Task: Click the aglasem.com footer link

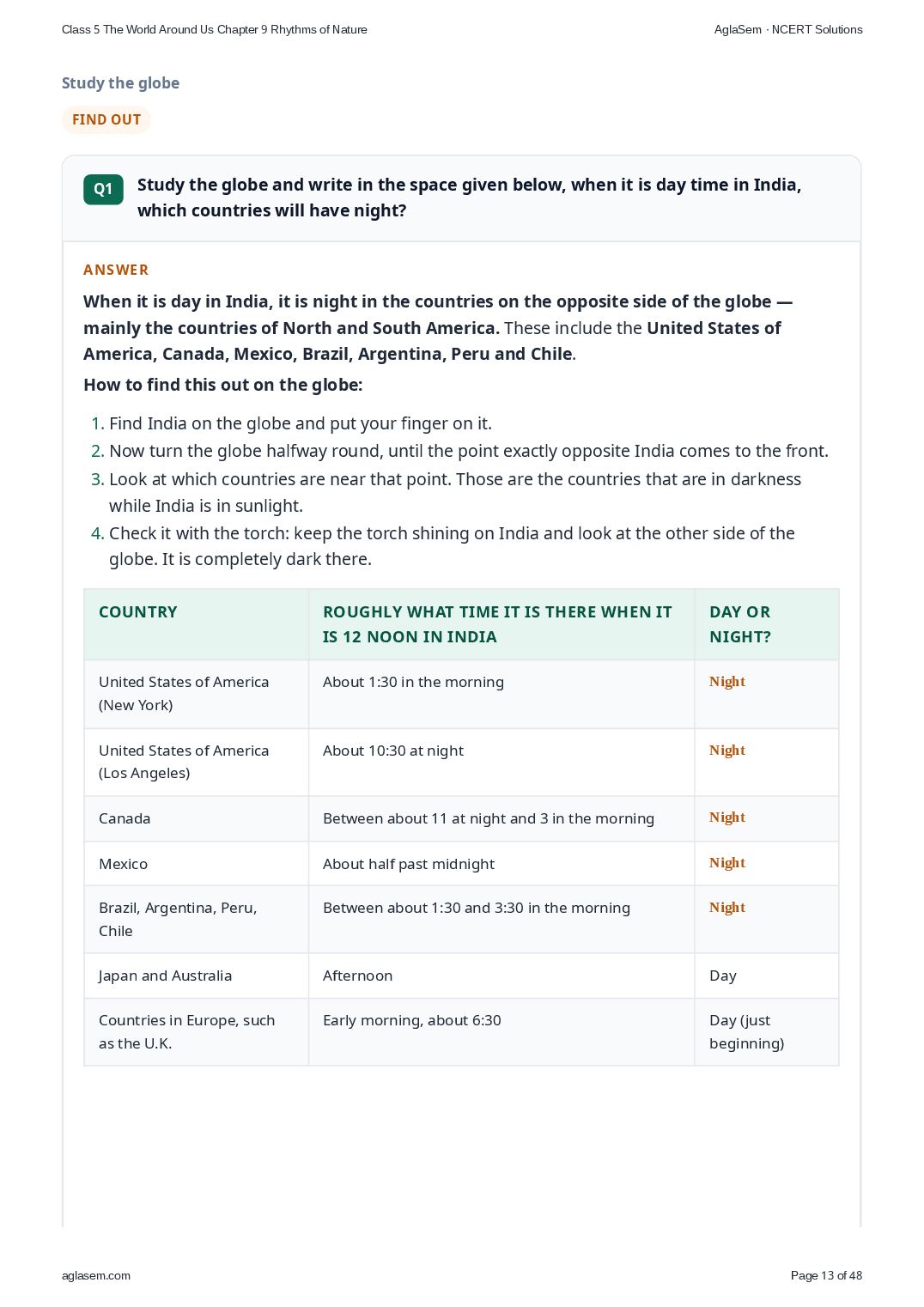Action: (x=96, y=1275)
